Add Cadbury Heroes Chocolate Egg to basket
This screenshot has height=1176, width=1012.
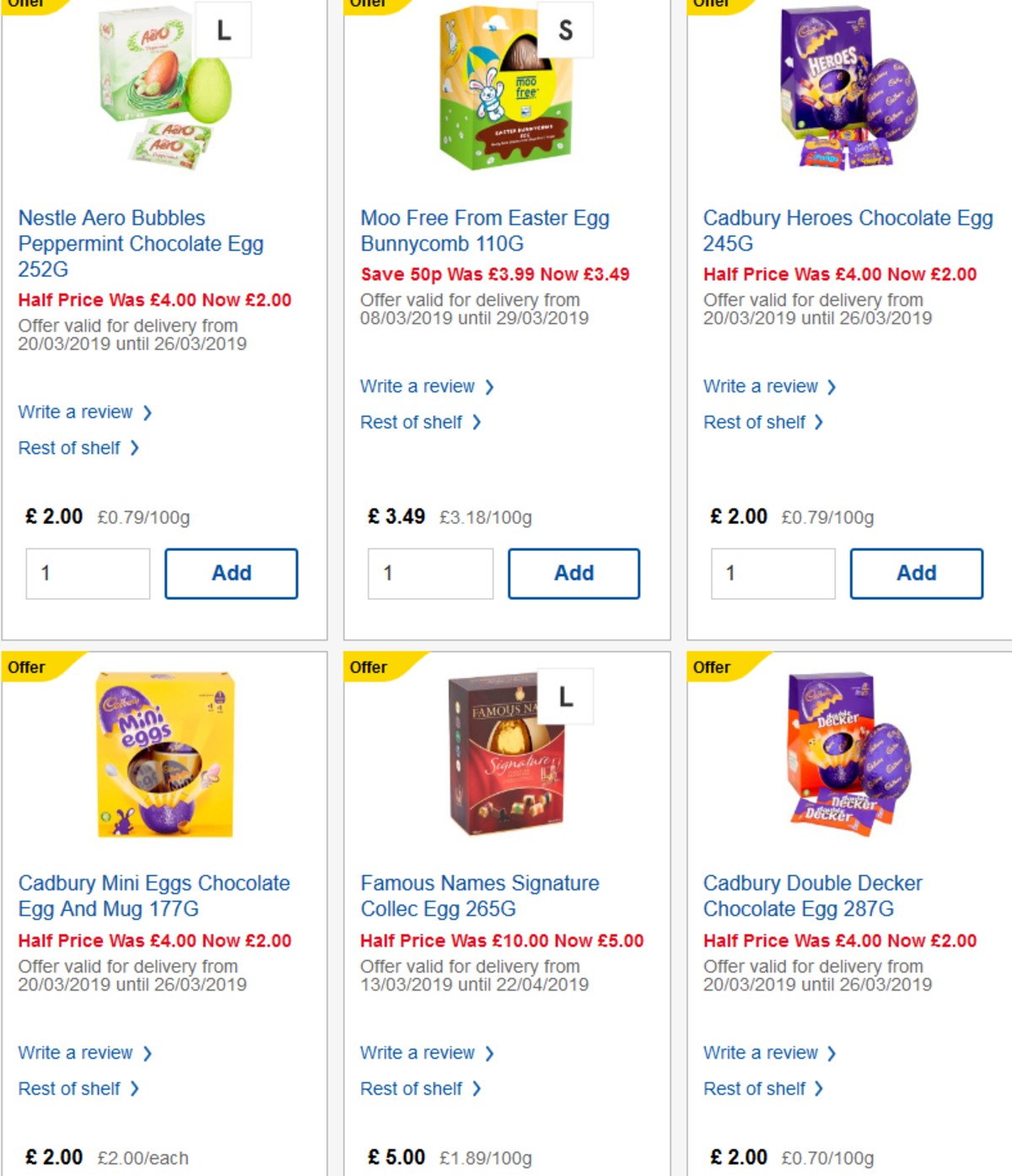point(917,573)
